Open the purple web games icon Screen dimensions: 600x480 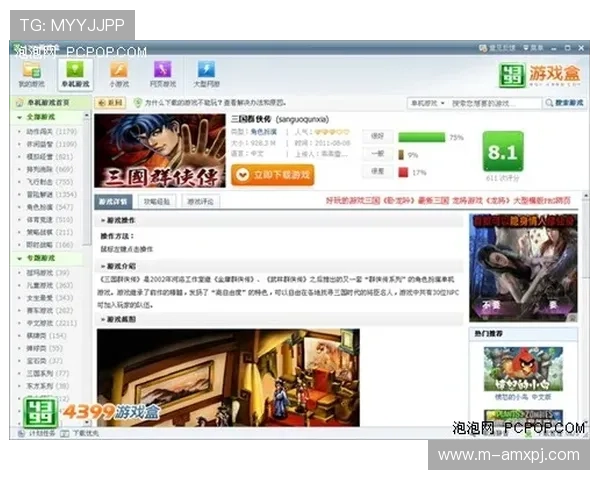163,70
